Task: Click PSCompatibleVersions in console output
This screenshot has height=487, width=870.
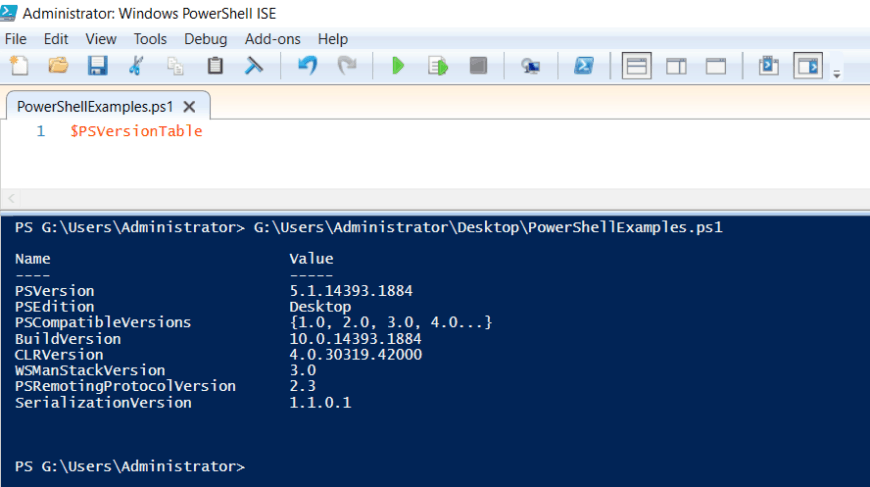Action: (x=103, y=322)
